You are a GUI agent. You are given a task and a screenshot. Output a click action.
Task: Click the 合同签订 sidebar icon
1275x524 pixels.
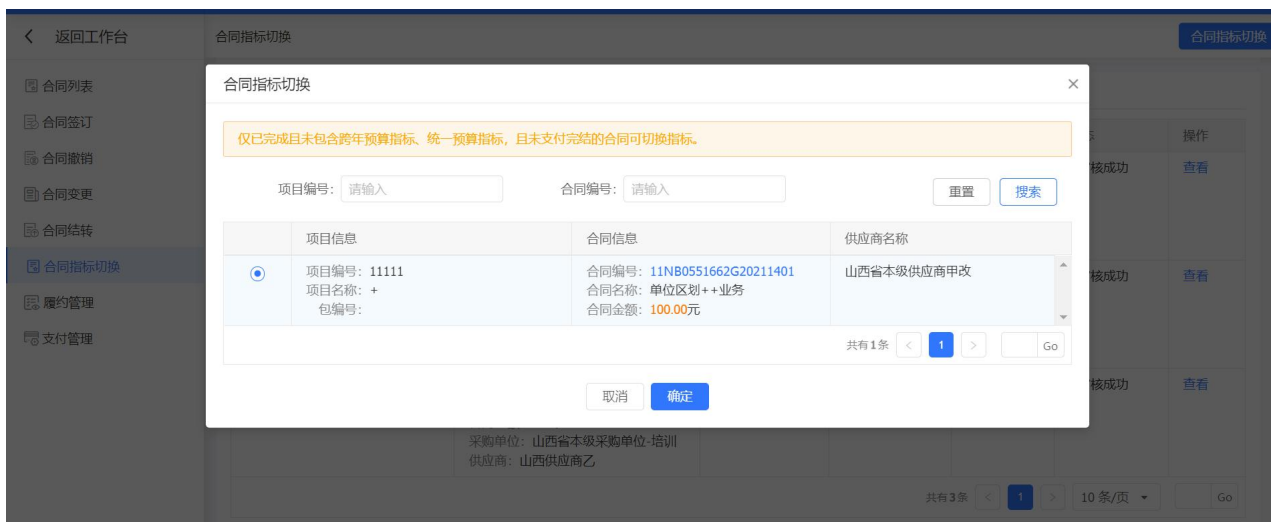31,123
